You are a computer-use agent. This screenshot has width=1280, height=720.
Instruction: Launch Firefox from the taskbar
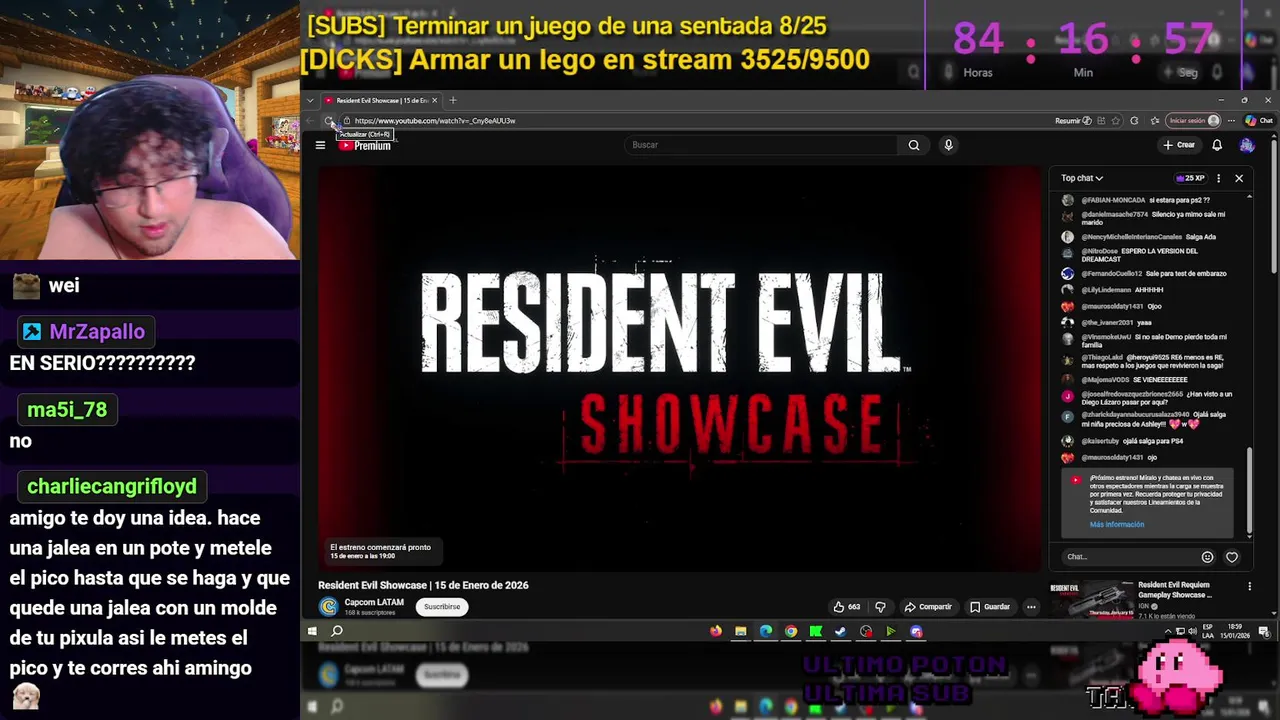point(715,631)
